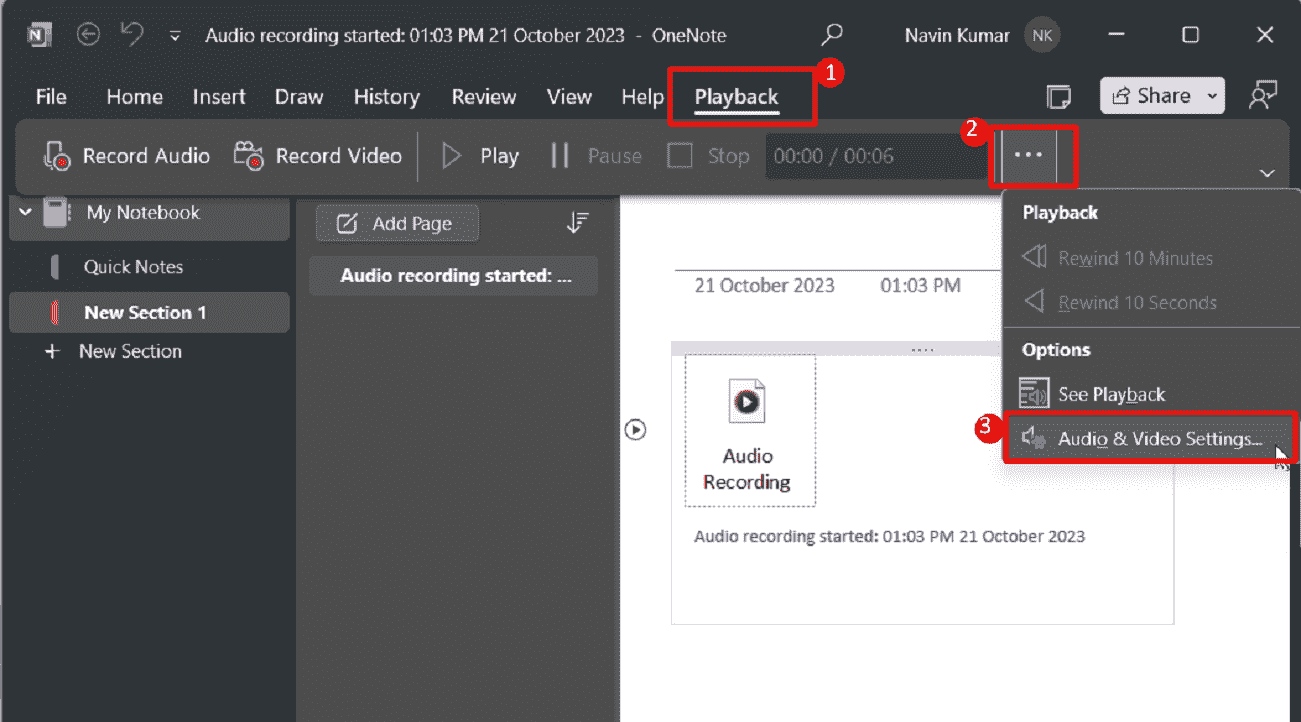Click the Audio Recording file icon
Image resolution: width=1301 pixels, height=722 pixels.
(x=748, y=402)
